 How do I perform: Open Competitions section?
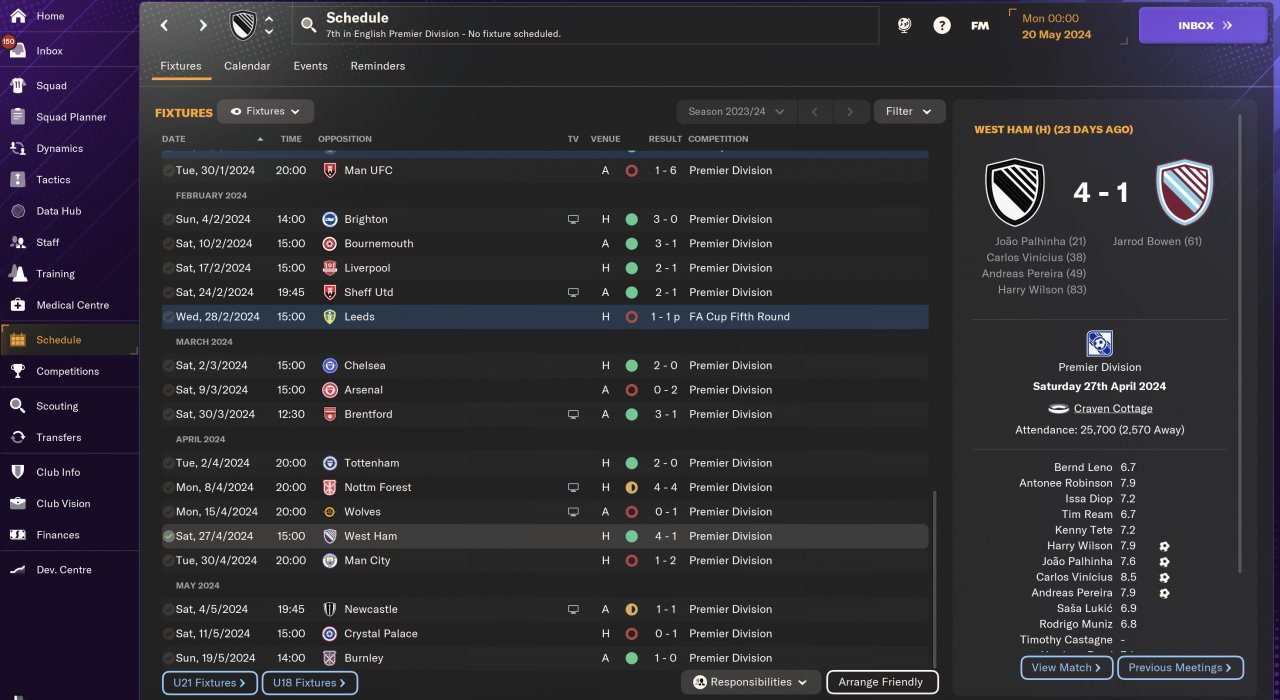tap(68, 371)
